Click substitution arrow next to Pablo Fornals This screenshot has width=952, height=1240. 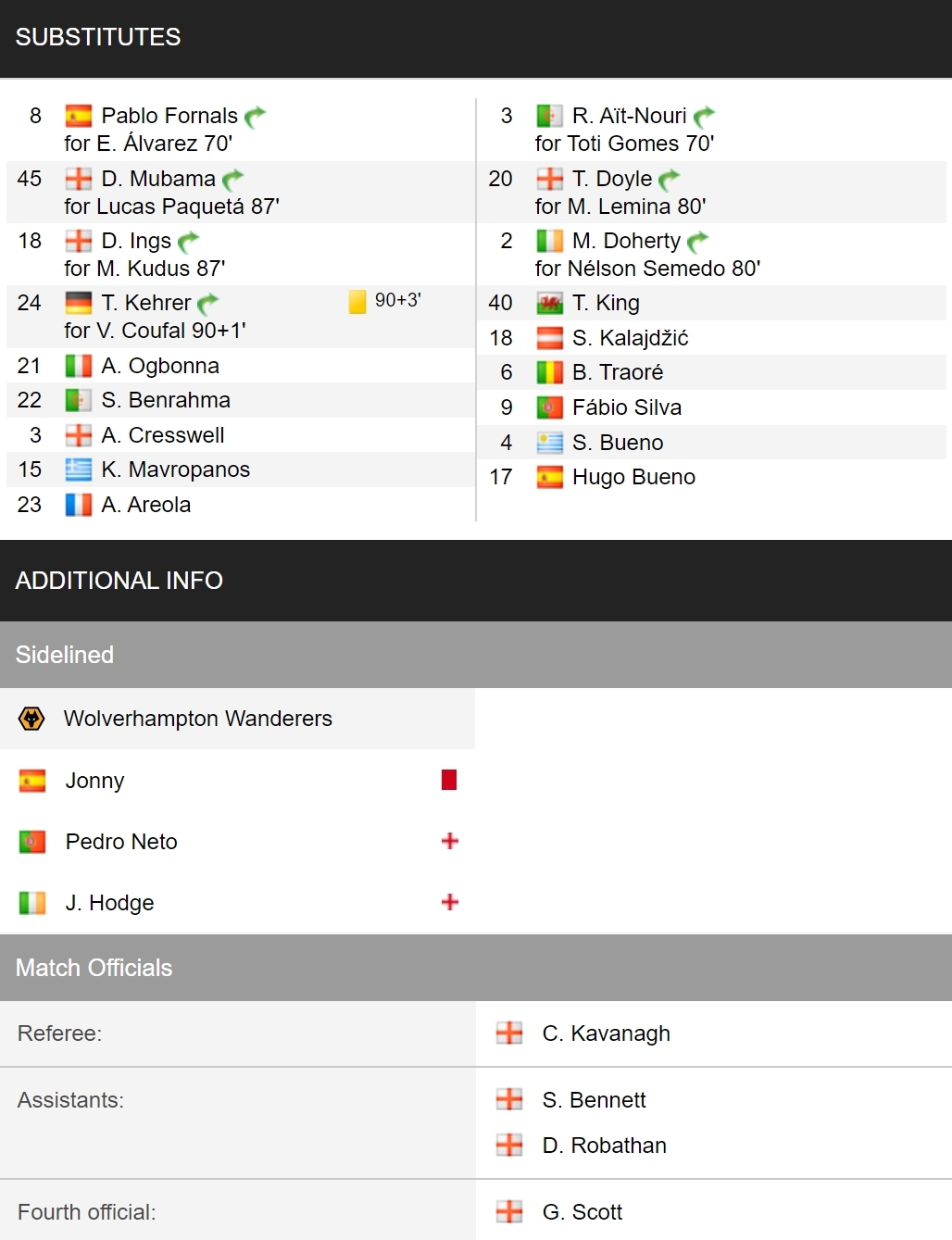255,116
